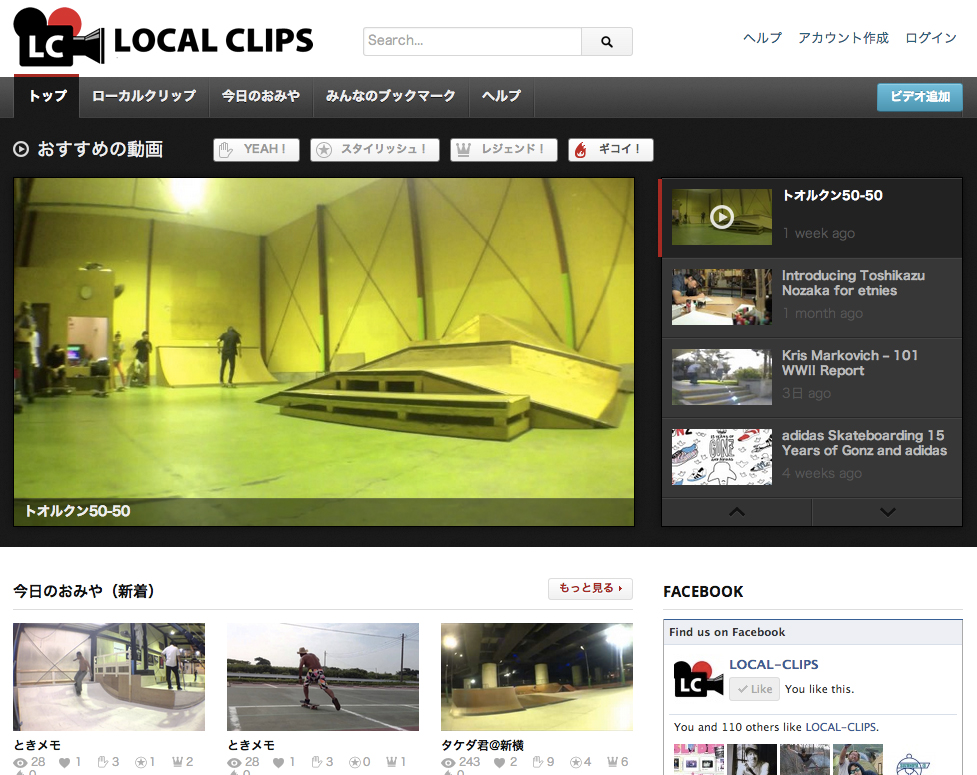This screenshot has width=977, height=775.
Task: Click the star icon on スタイリッシュ! badge
Action: click(324, 149)
